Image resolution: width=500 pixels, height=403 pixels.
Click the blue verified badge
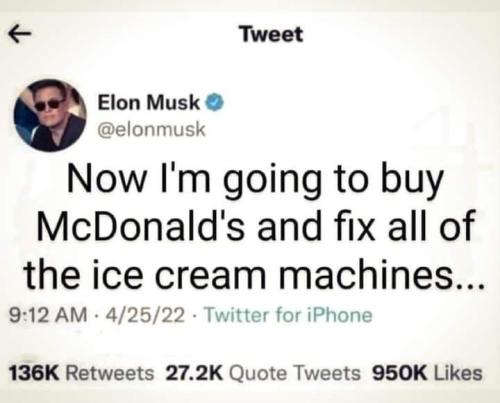(215, 102)
